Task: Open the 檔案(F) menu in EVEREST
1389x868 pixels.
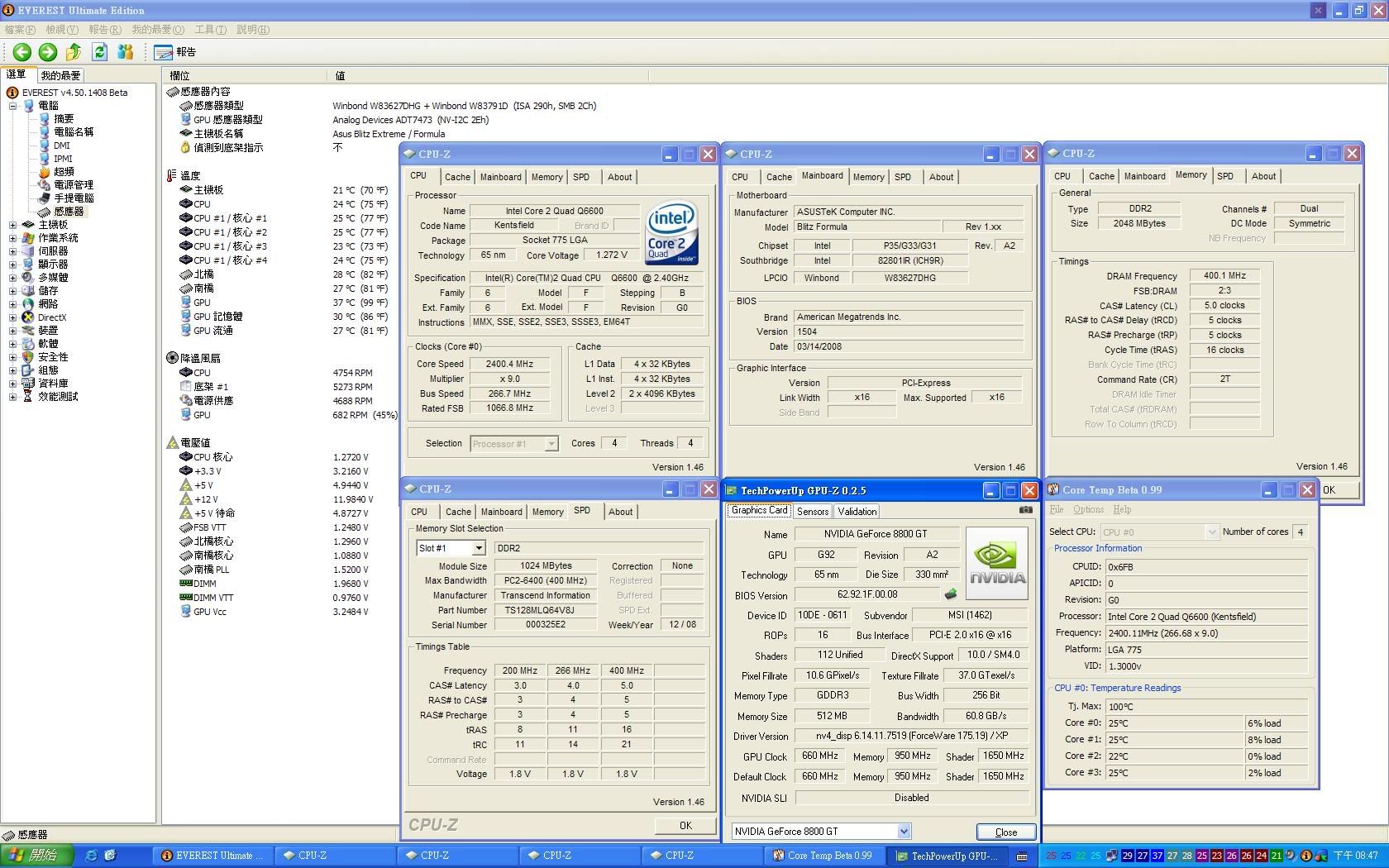Action: click(x=20, y=30)
